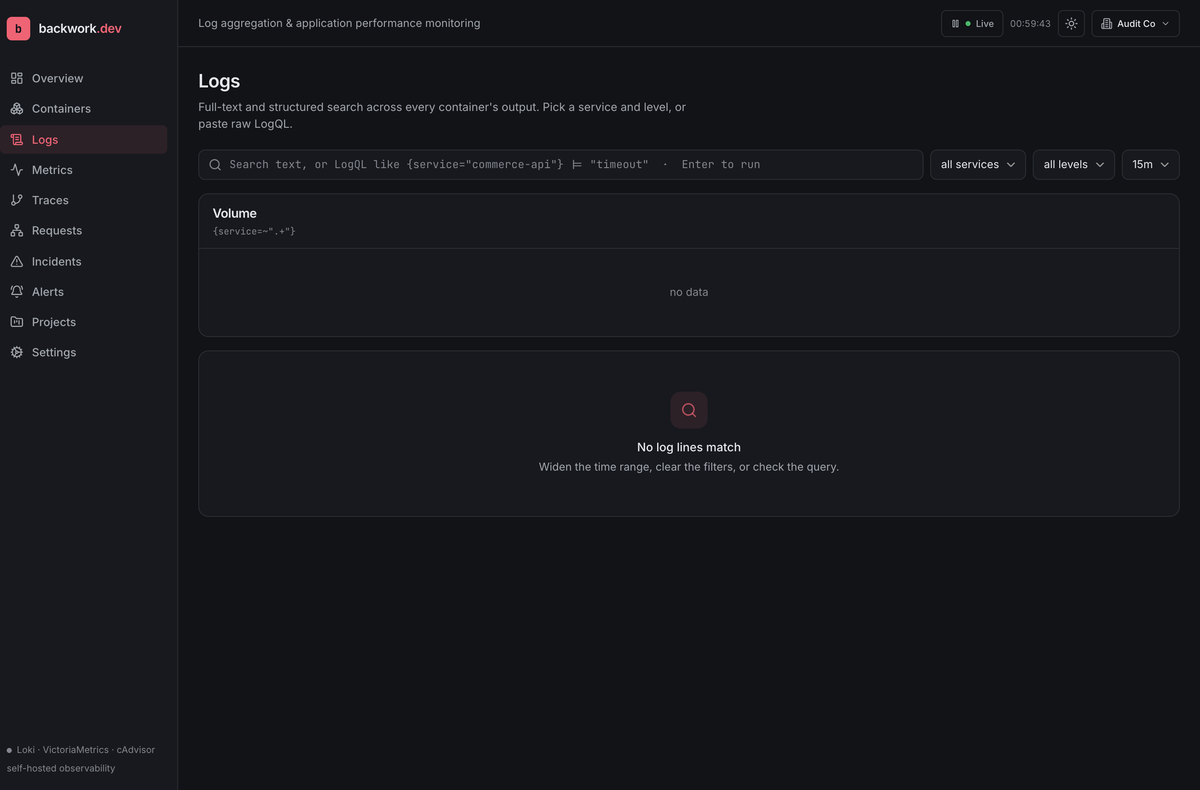Click the Log aggregation header subtitle

point(339,23)
